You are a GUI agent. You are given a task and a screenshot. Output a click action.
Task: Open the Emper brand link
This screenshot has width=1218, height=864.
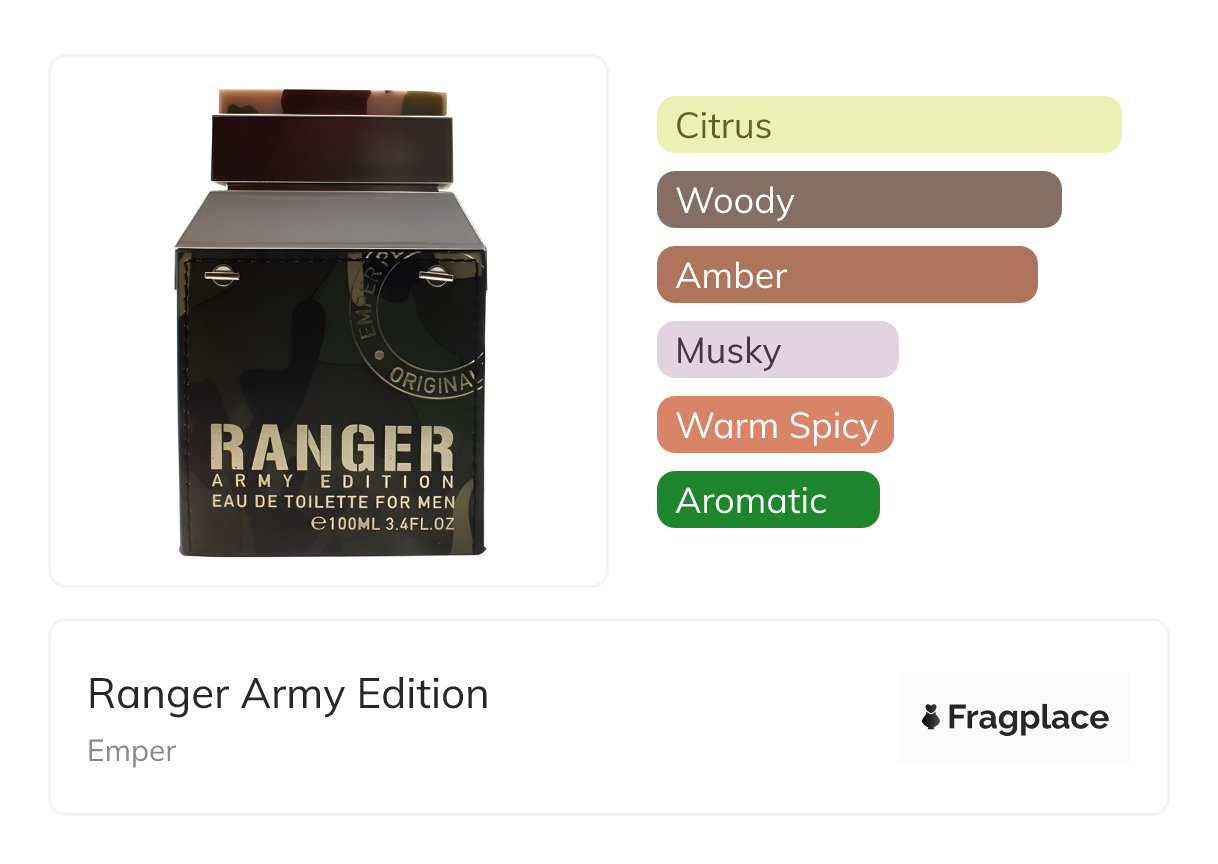132,751
